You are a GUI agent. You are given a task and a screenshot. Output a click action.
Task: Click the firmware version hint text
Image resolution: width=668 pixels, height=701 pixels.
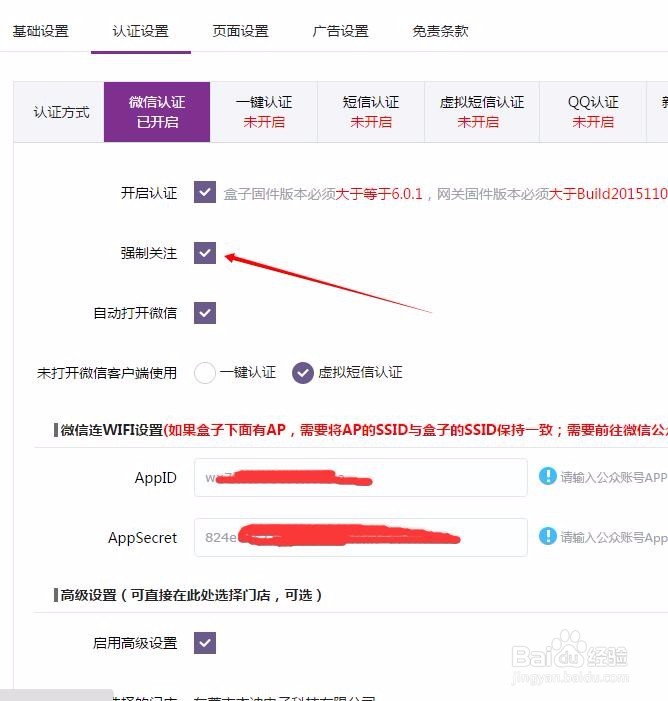445,194
